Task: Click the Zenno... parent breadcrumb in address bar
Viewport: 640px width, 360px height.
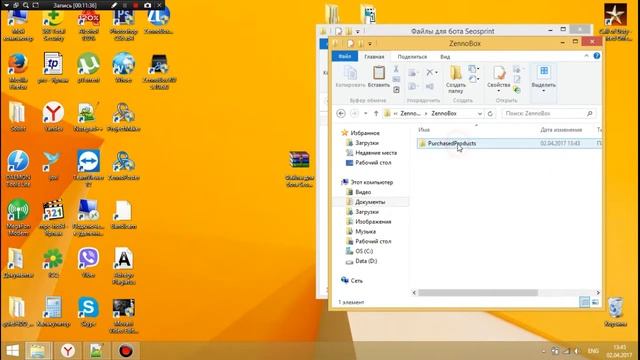Action: pyautogui.click(x=410, y=113)
